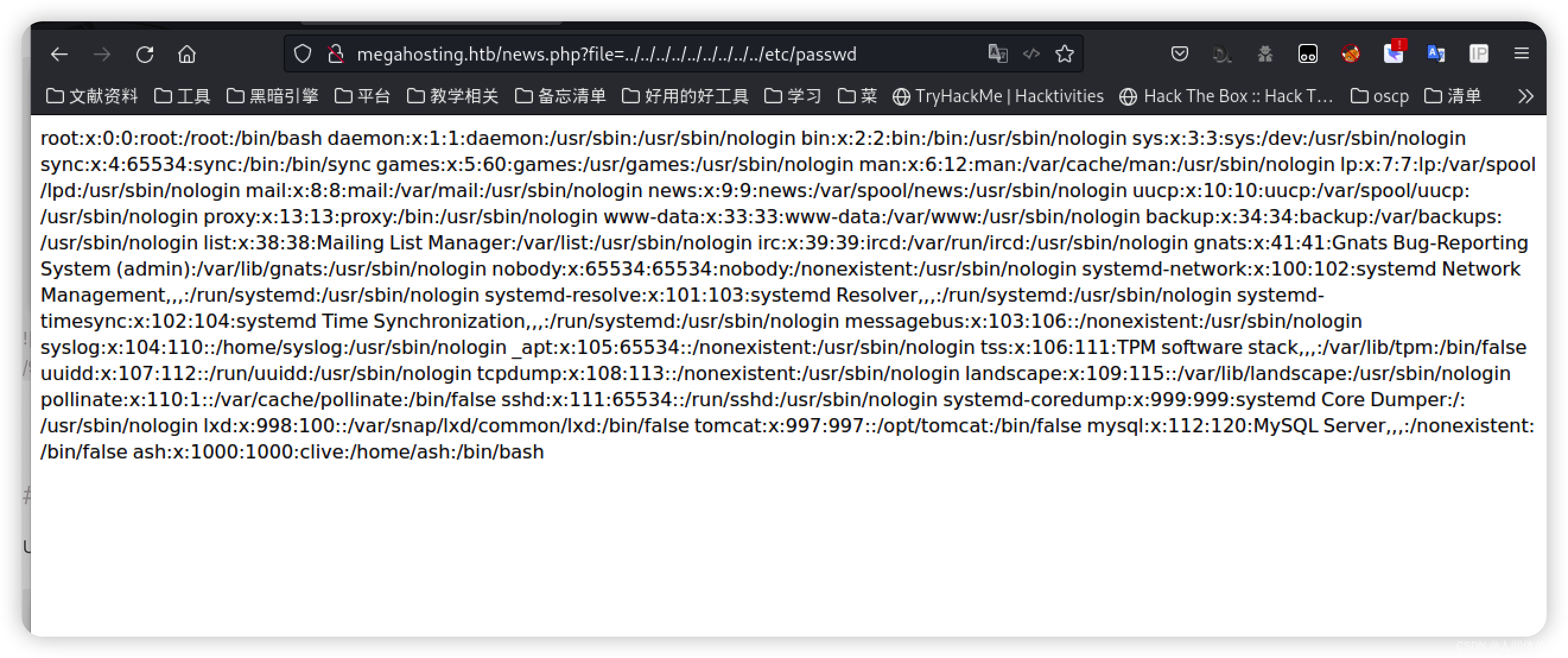The image size is (1568, 658).
Task: Open the puzzle-piece extensions icon
Action: 1265,54
